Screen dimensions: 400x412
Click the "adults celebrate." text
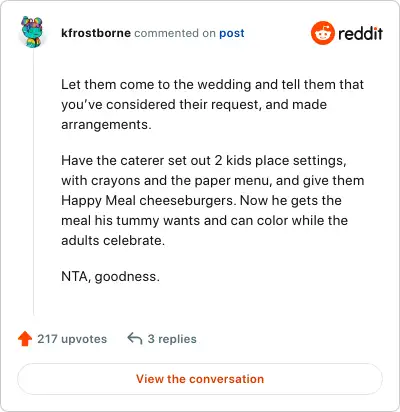[113, 240]
